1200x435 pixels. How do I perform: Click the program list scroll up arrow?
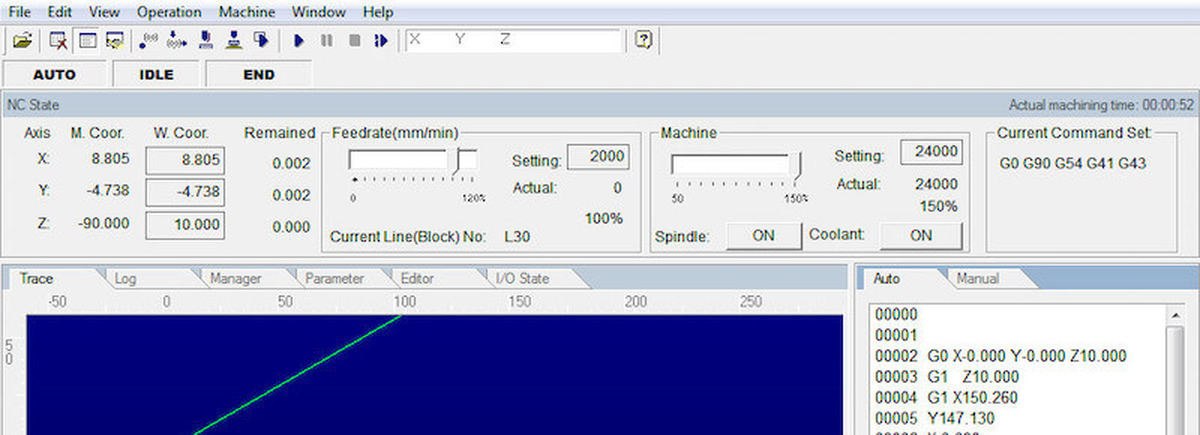1176,315
